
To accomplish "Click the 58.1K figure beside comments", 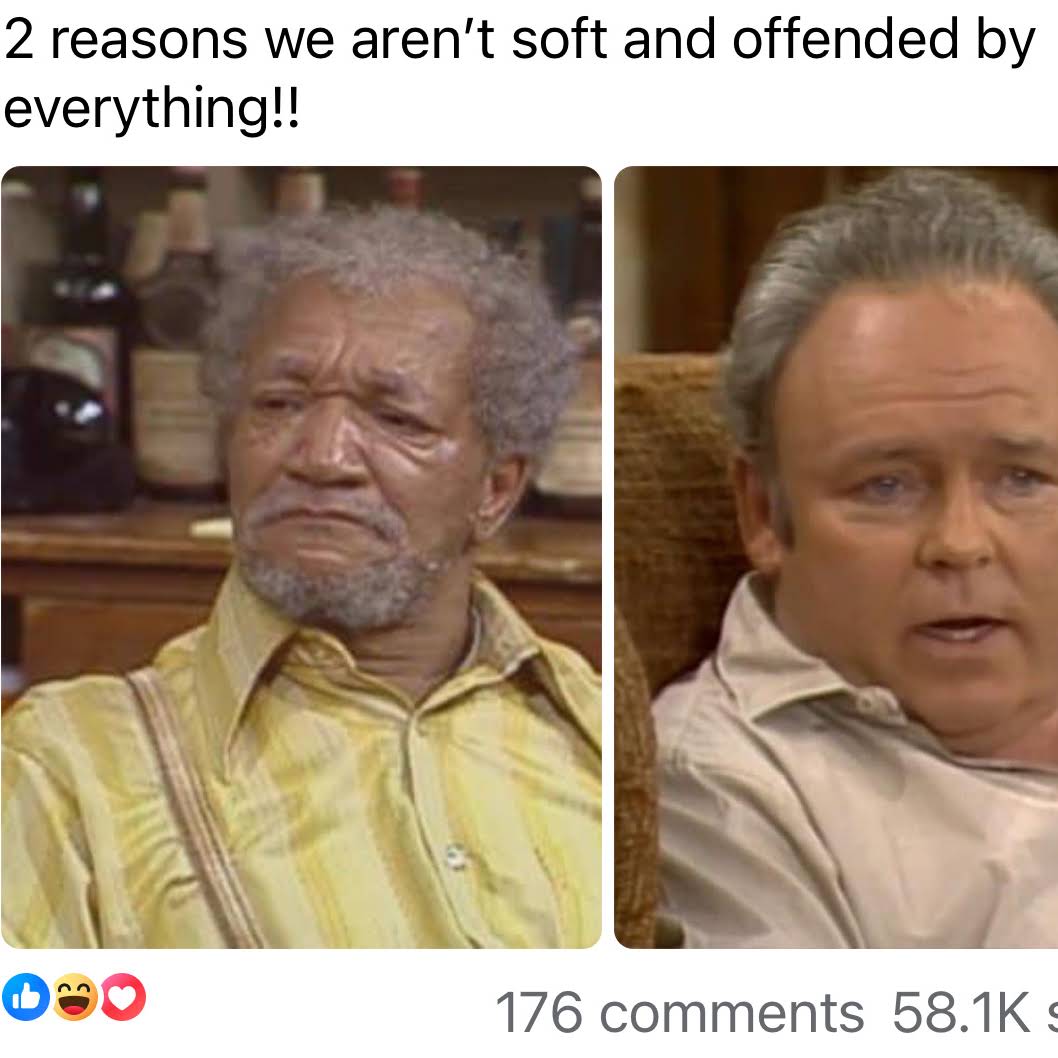I will [961, 1012].
